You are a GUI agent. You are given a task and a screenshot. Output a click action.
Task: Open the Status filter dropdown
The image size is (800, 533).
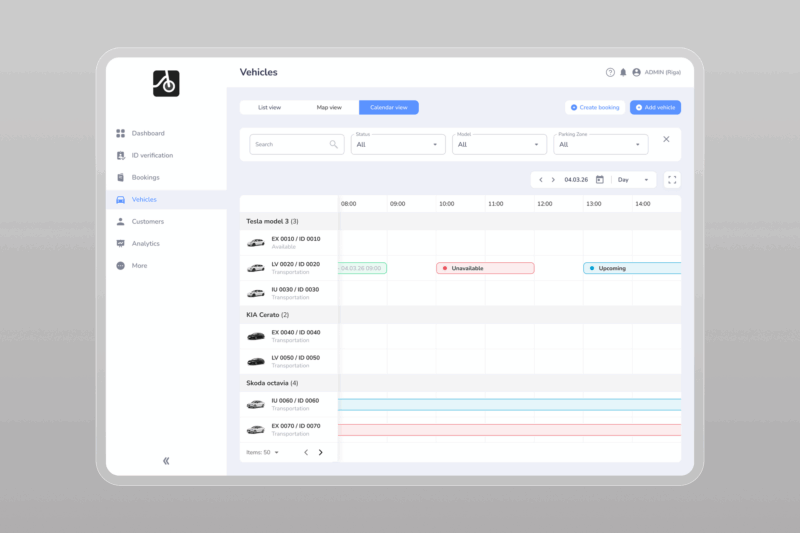pos(398,144)
